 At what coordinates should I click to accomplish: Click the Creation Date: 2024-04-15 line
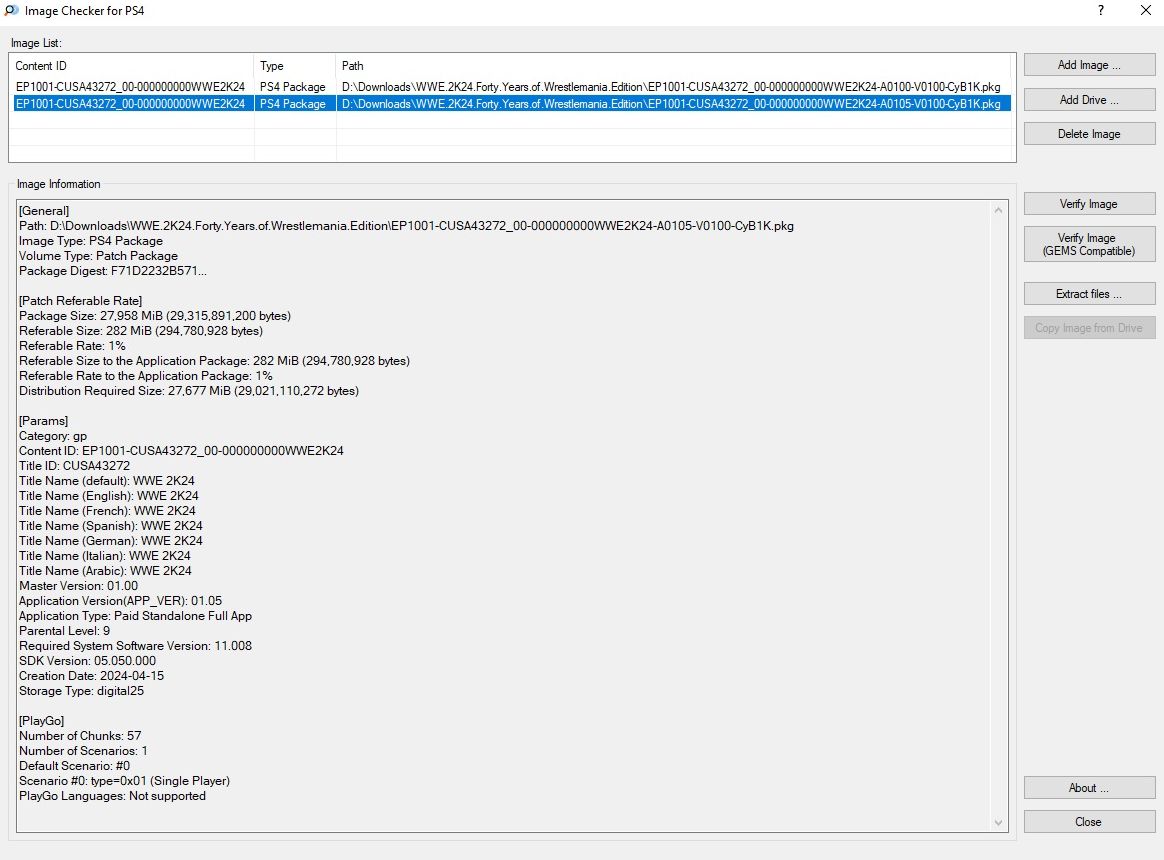91,676
